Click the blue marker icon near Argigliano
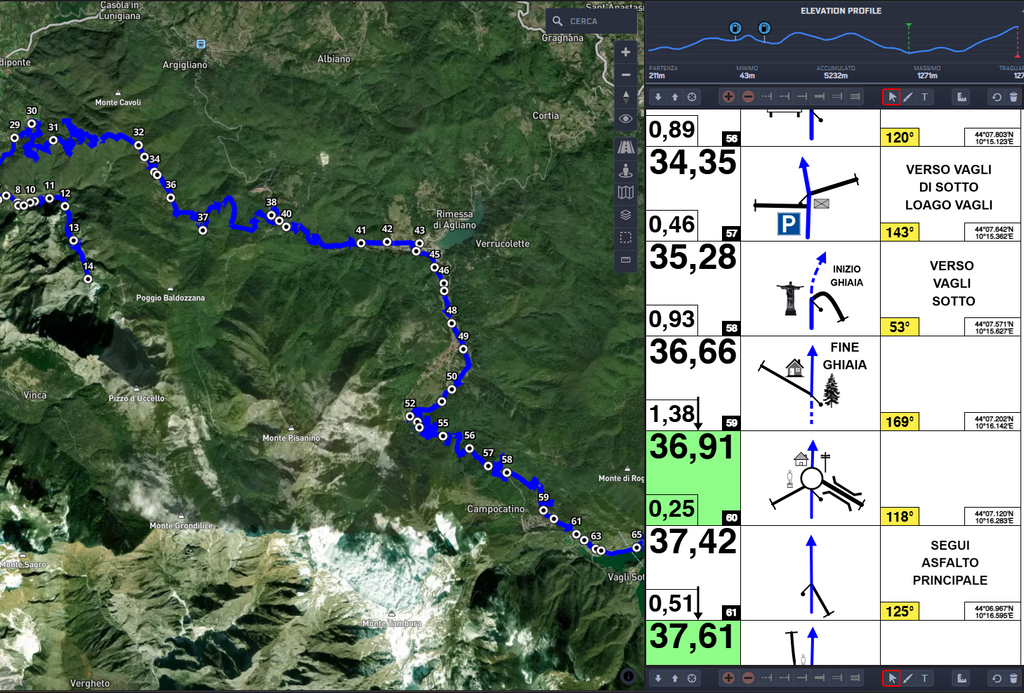 200,44
